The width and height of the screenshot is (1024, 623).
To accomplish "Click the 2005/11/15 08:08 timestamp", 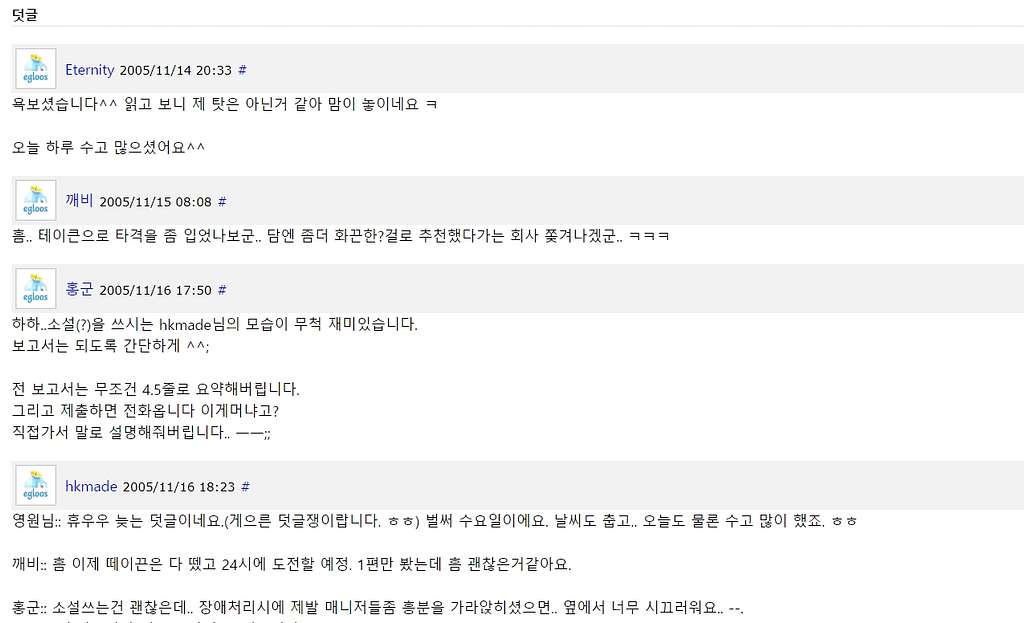I will [x=155, y=202].
